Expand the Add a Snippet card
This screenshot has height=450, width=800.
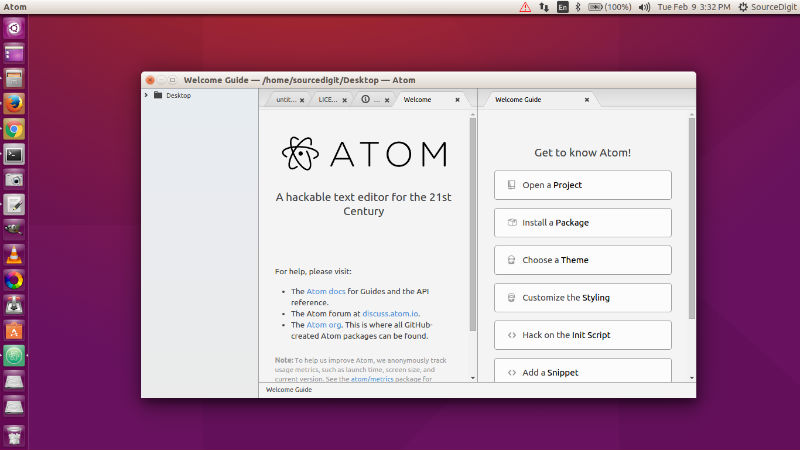(x=583, y=370)
